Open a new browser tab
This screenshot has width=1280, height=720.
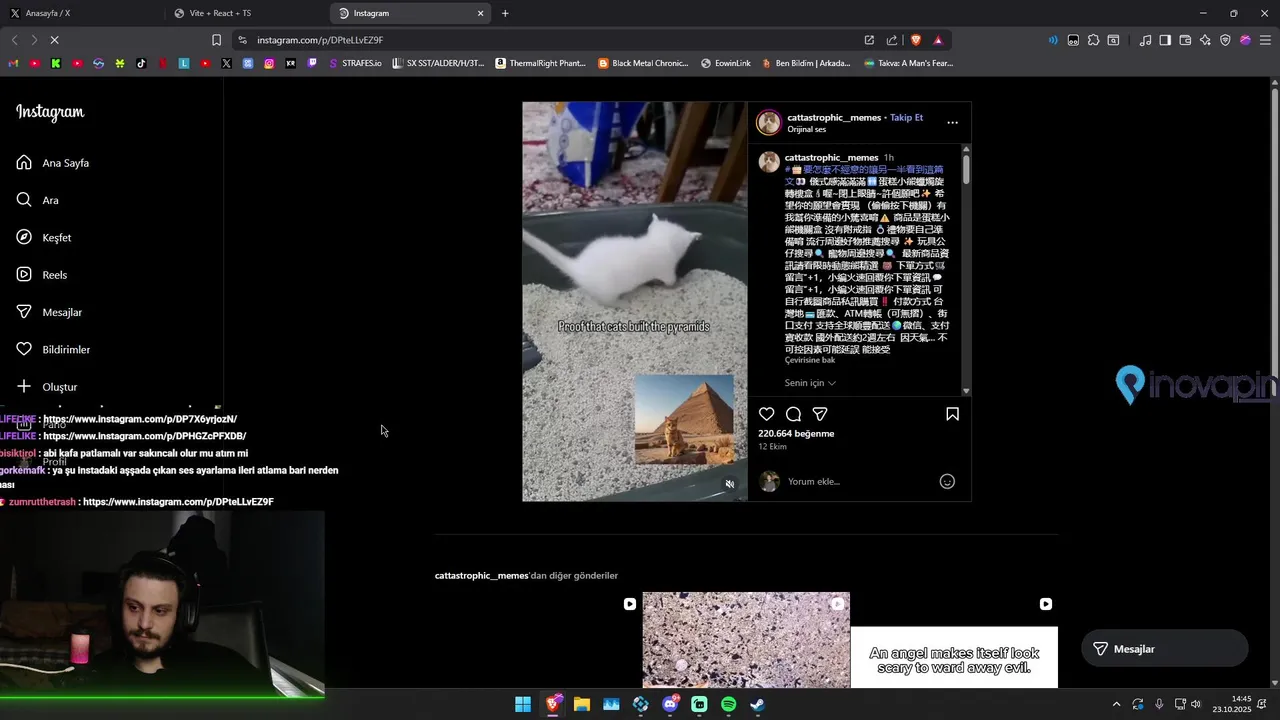505,13
